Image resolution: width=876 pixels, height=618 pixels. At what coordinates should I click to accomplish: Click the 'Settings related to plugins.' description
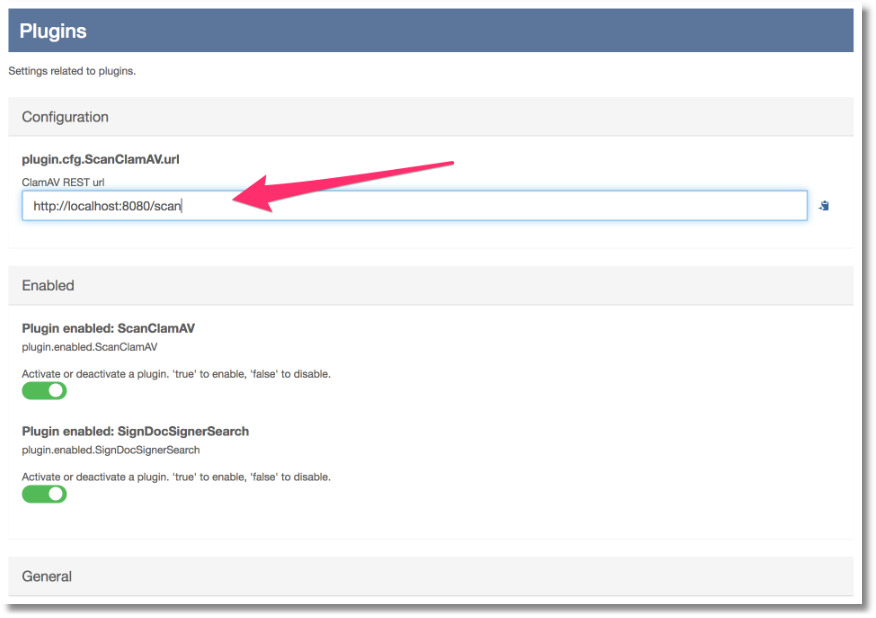tap(72, 71)
